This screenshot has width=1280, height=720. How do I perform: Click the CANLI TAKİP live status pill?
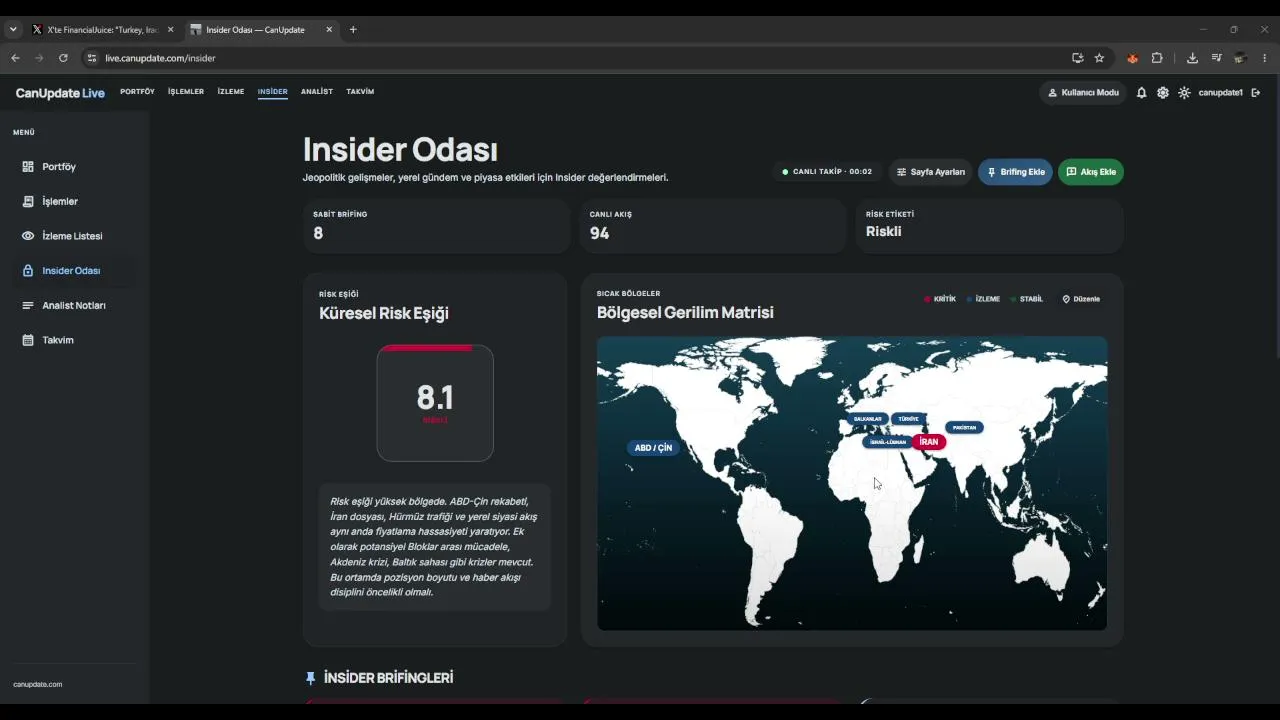coord(827,172)
